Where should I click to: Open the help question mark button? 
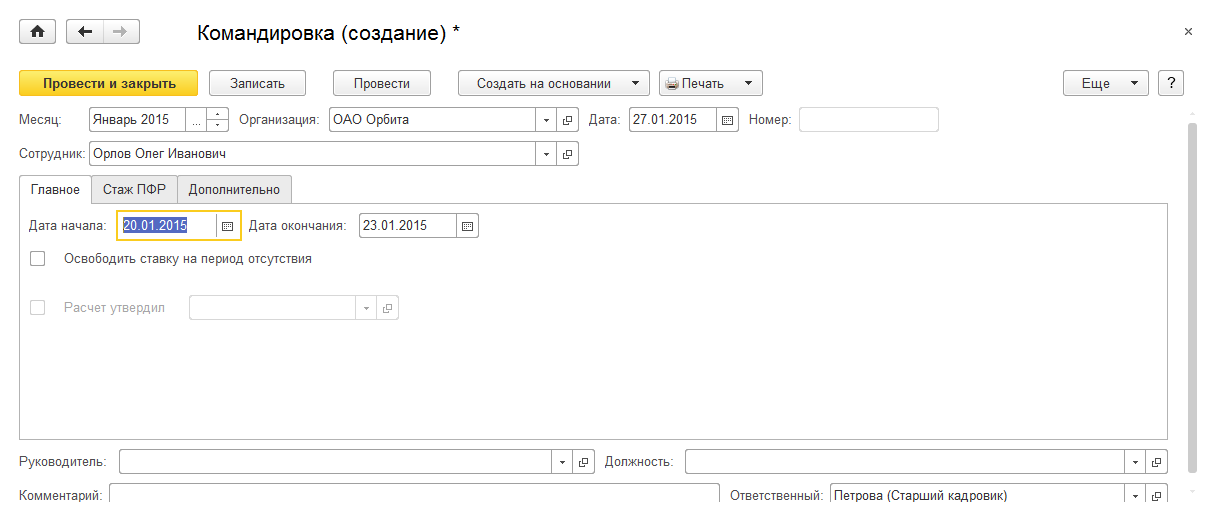pos(1170,83)
